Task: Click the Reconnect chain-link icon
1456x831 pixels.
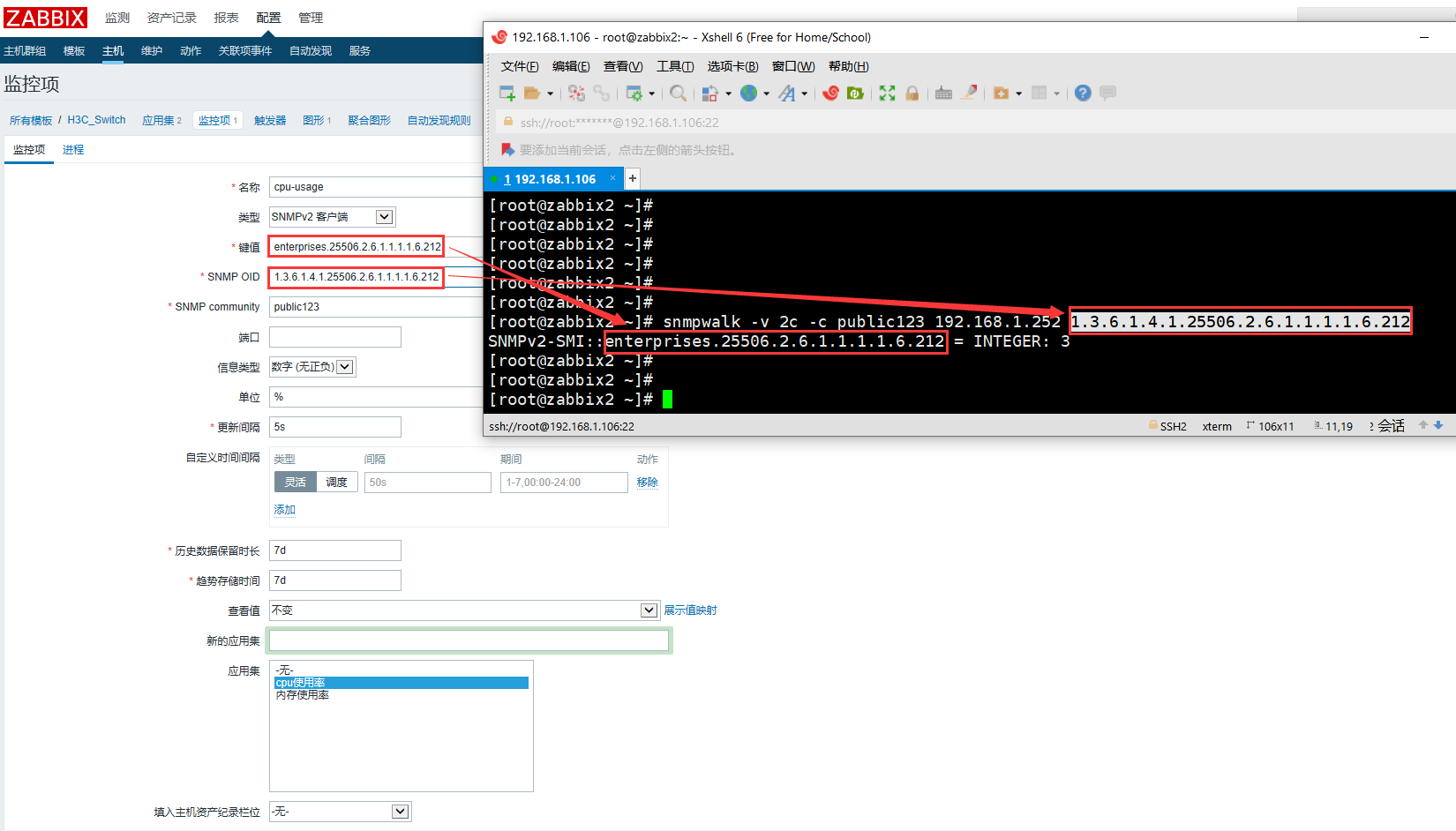Action: tap(602, 94)
